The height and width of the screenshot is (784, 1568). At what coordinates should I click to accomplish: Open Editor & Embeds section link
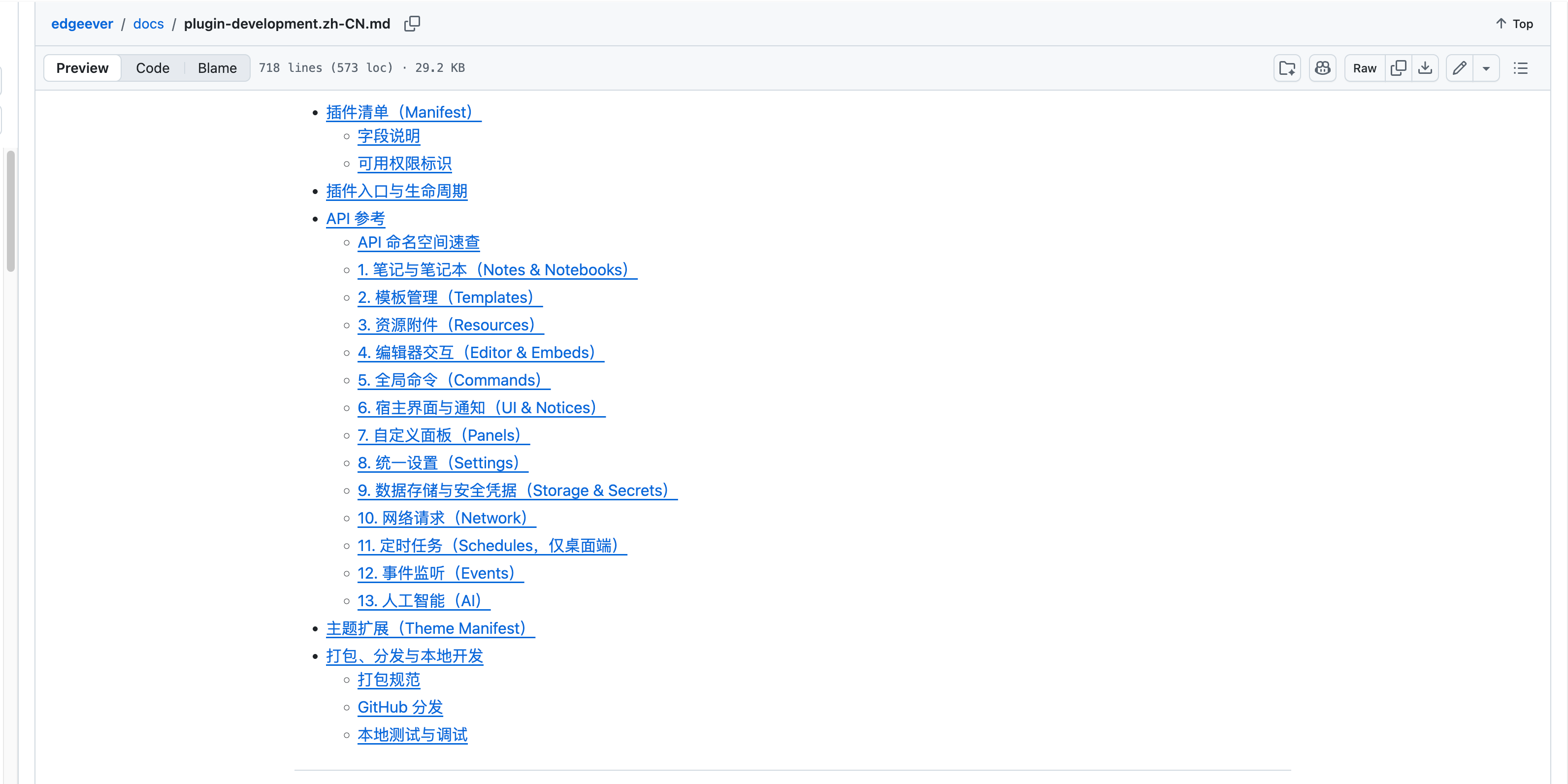click(481, 353)
